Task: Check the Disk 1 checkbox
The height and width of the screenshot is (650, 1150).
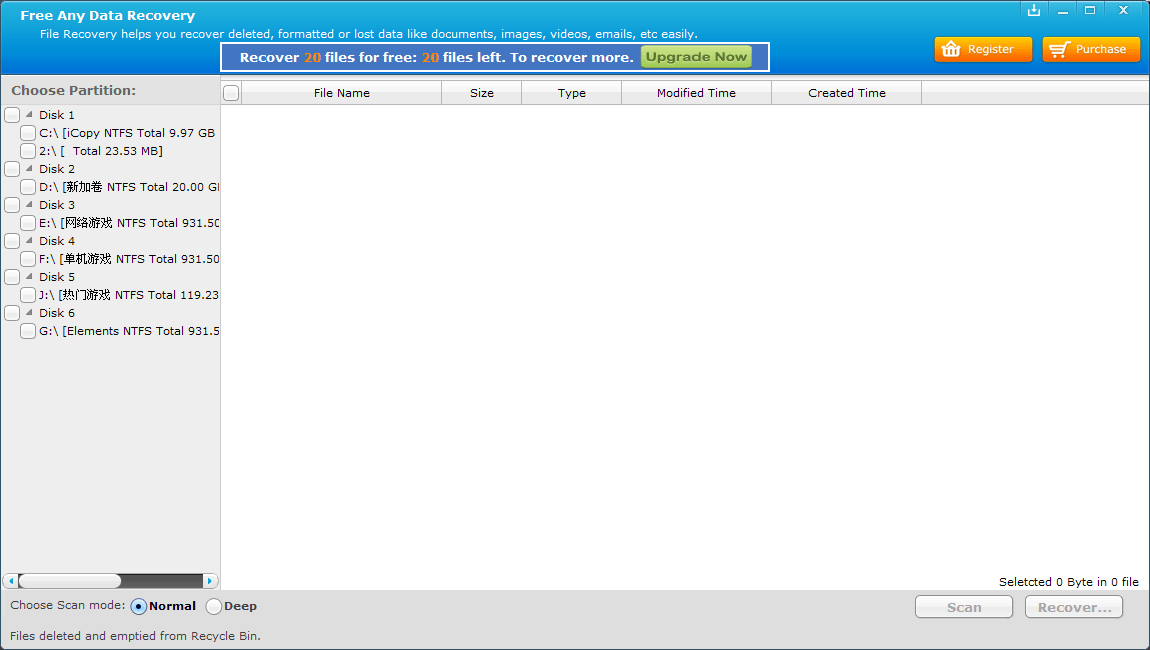Action: click(x=13, y=114)
